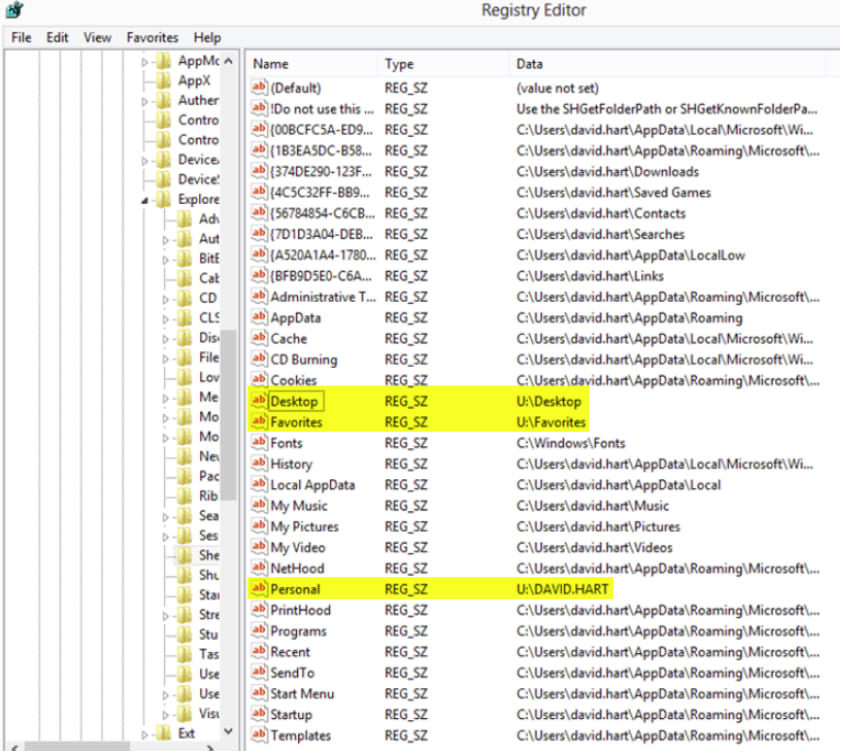The width and height of the screenshot is (843, 755).
Task: Click the string icon beside Favorites value
Action: [x=259, y=422]
